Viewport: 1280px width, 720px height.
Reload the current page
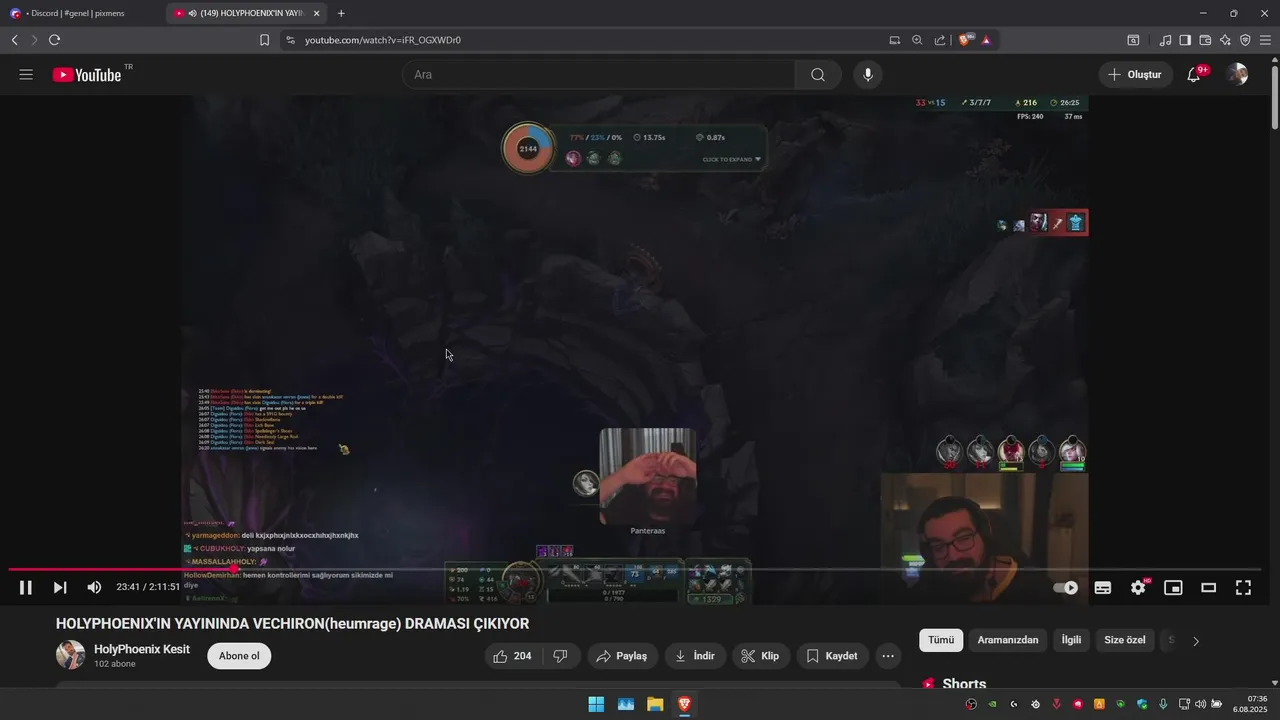click(54, 40)
